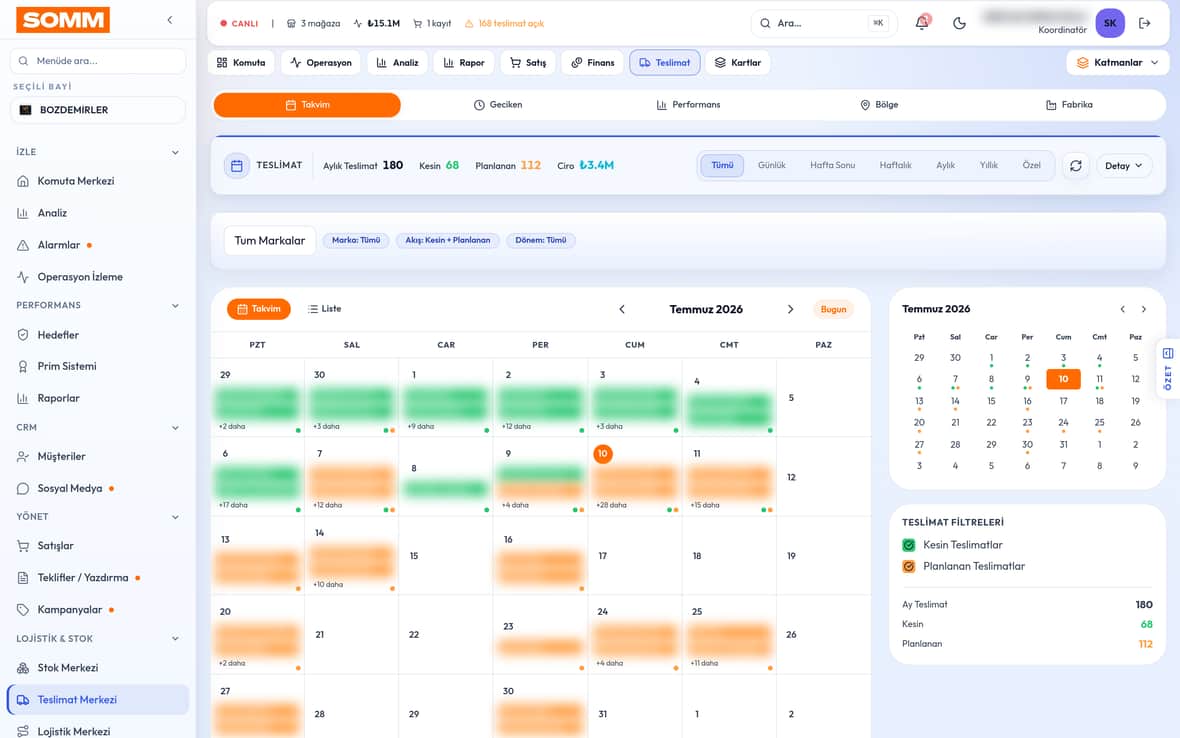Open the Finans top menu tab

pos(592,62)
